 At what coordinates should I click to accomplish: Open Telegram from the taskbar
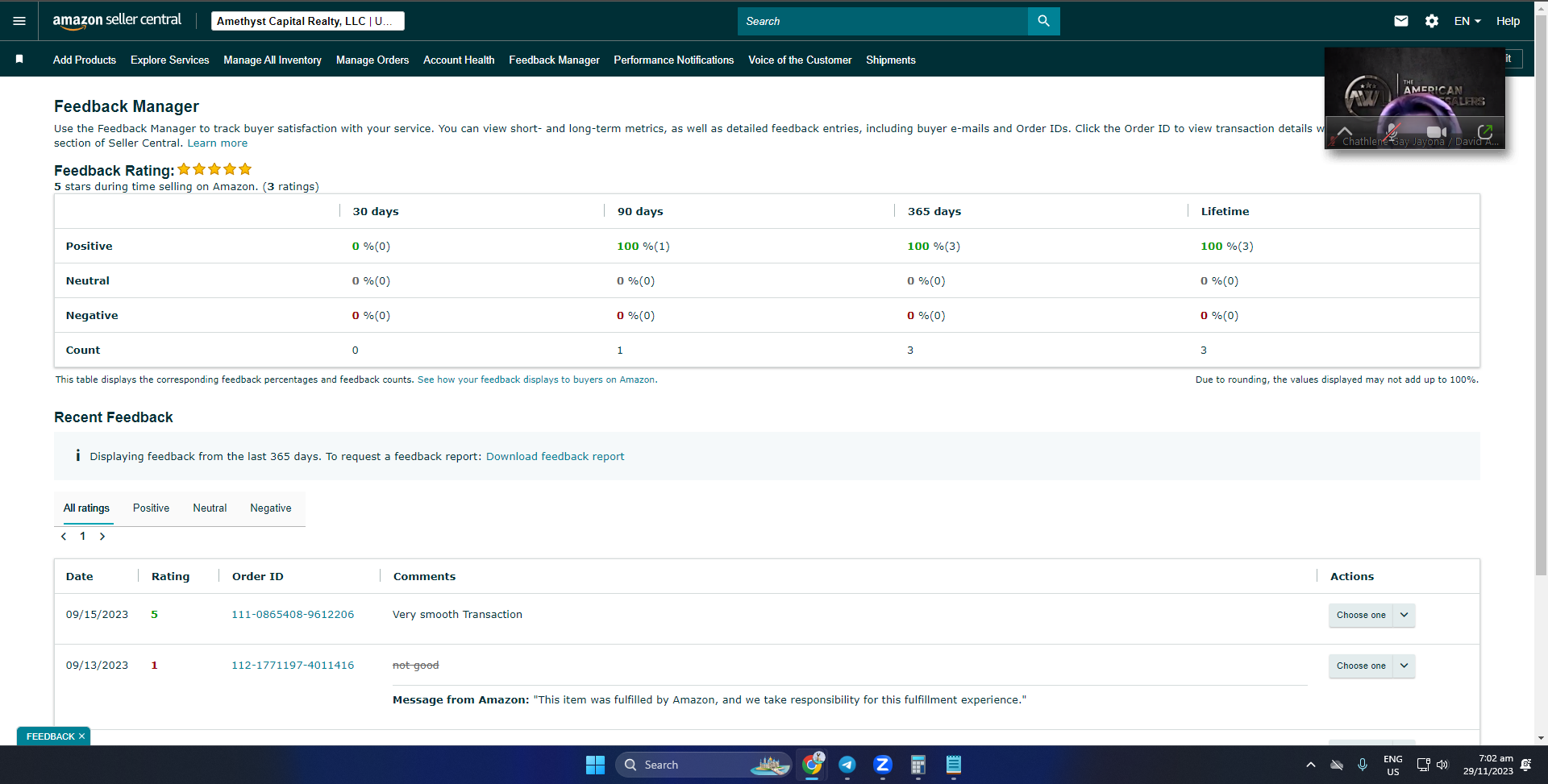[847, 765]
